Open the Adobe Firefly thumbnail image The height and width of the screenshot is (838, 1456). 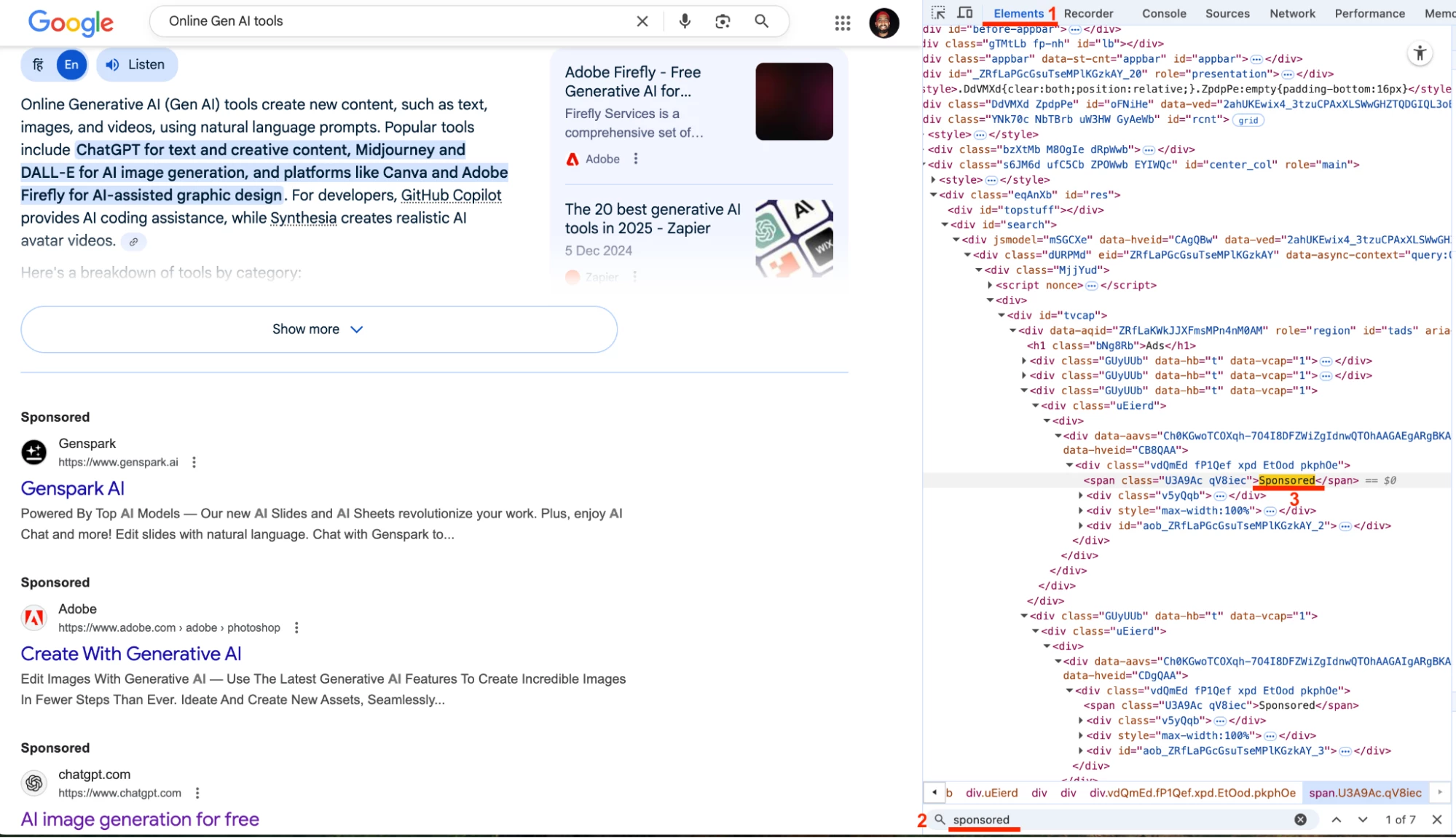(794, 101)
